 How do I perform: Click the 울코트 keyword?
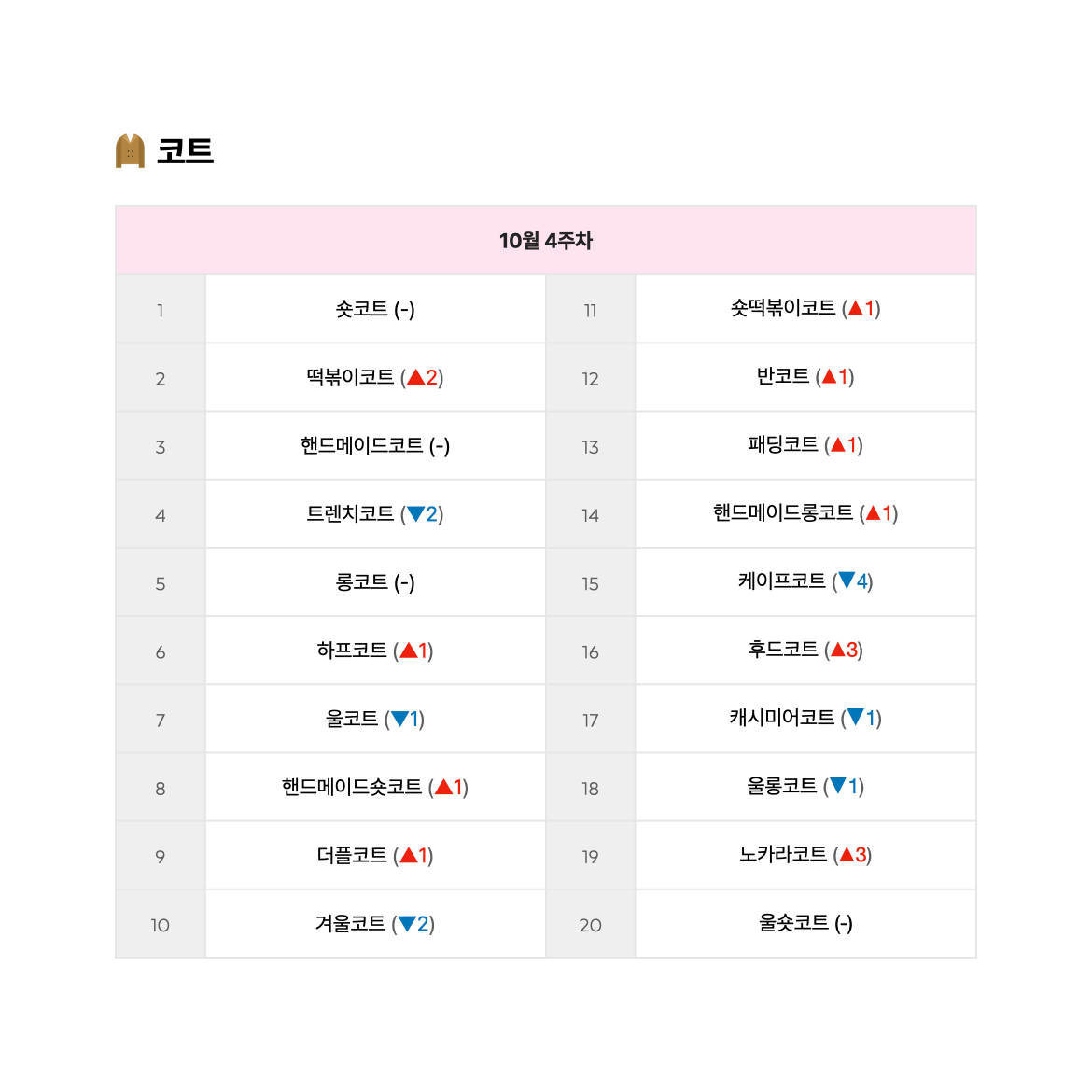coord(352,718)
